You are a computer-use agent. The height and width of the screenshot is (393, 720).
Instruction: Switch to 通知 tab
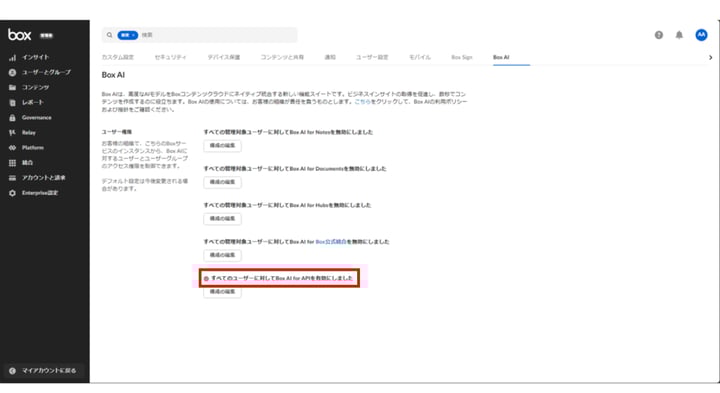(x=330, y=57)
